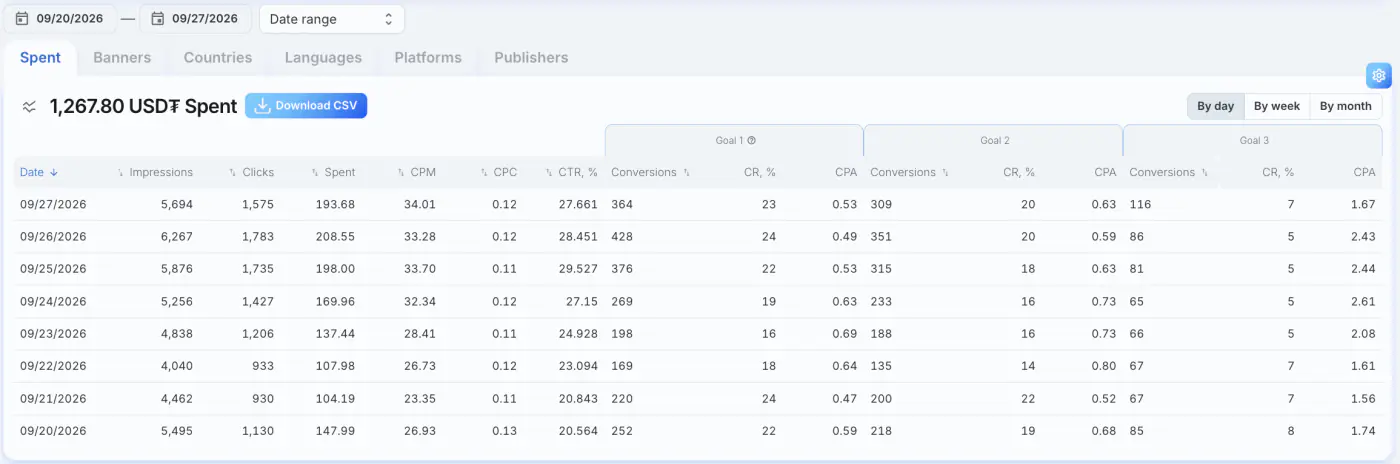Click sort arrows for Goal 1 Conversions
Viewport: 1400px width, 464px height.
(686, 172)
